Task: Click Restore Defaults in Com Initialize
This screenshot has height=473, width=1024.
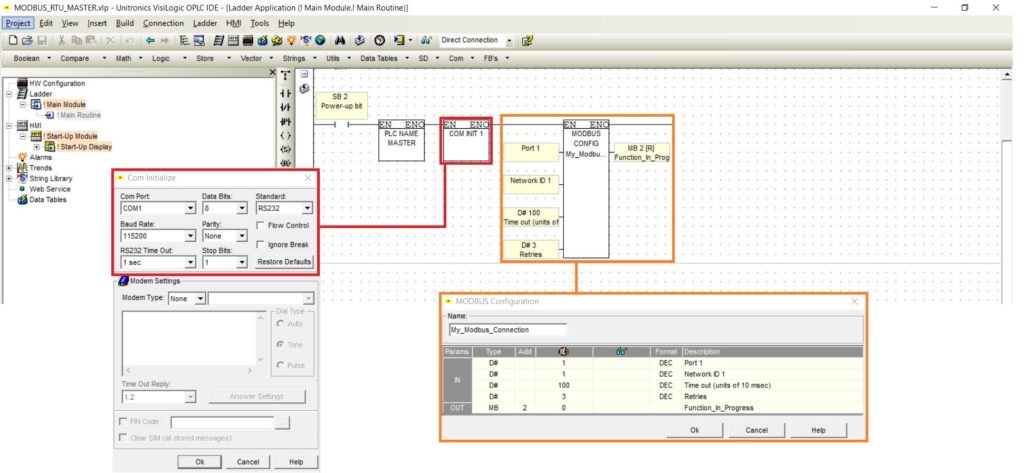Action: [284, 262]
